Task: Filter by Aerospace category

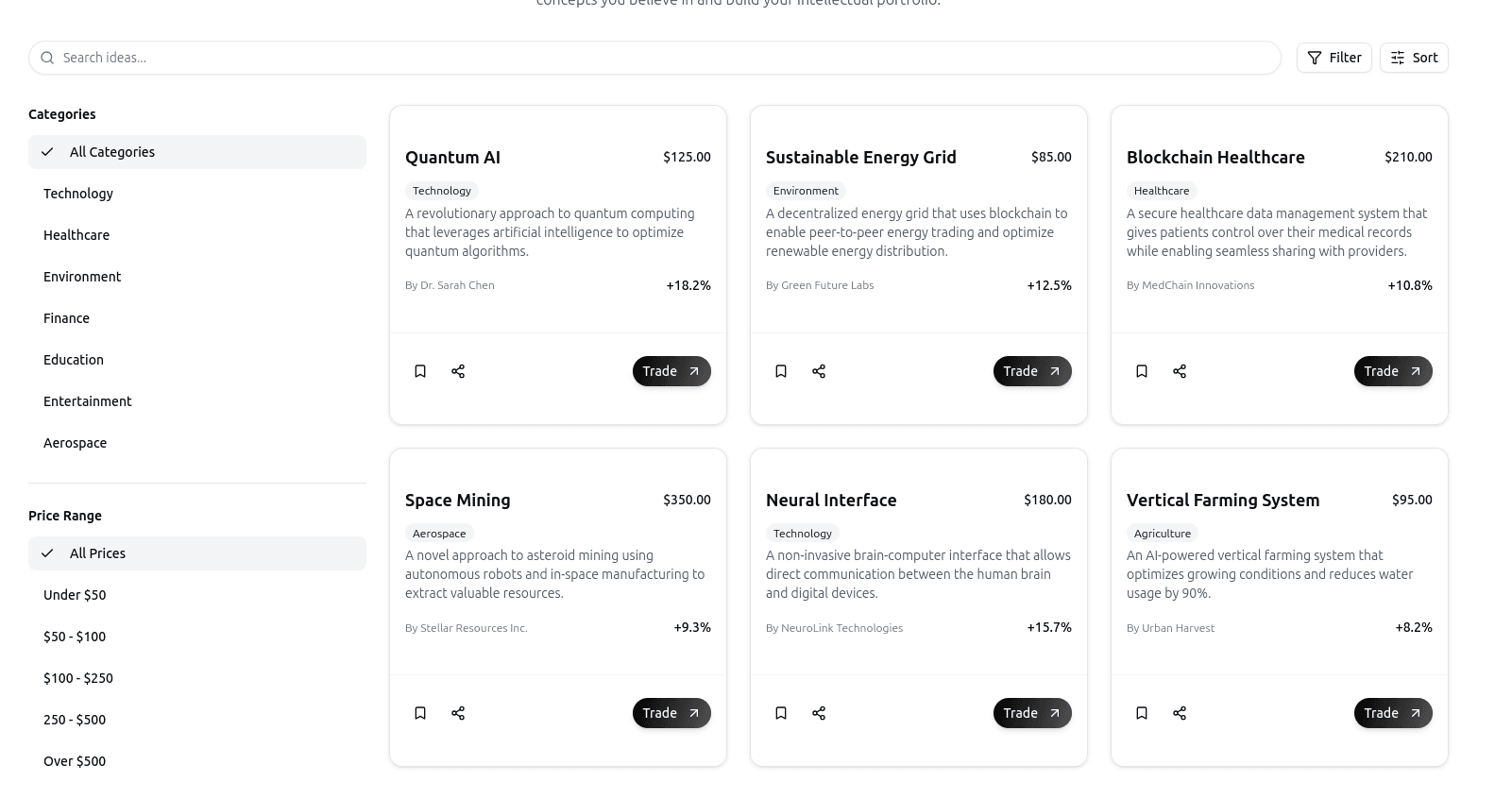Action: (197, 443)
